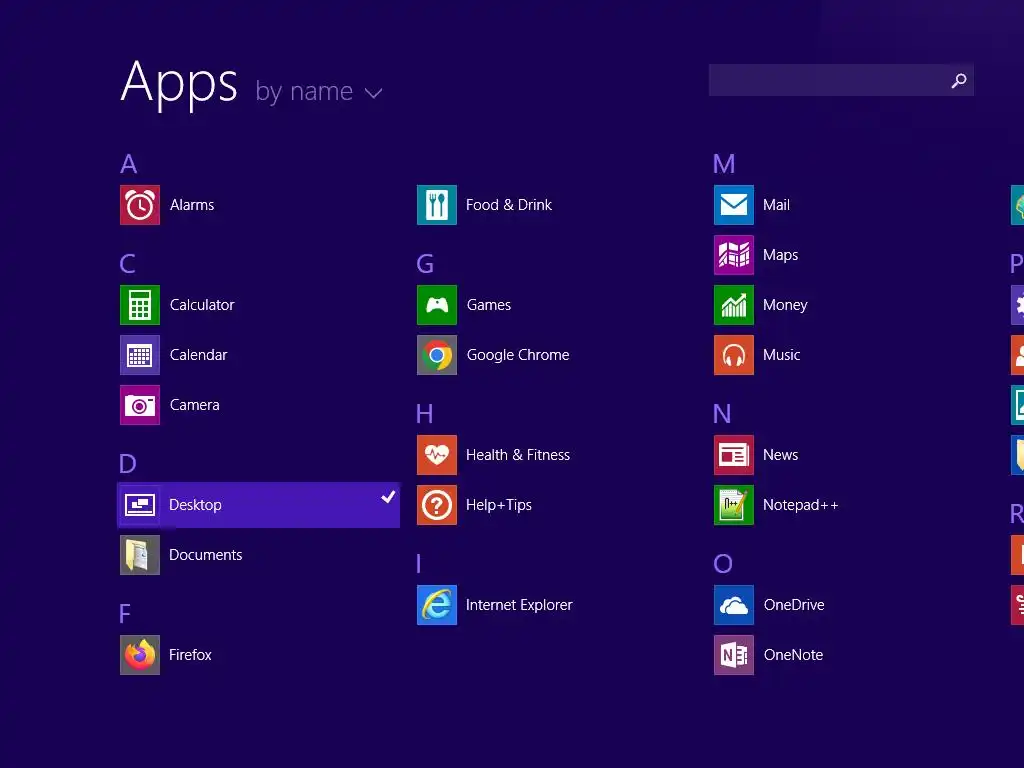Click the 'OneNote' text label

[x=793, y=655]
